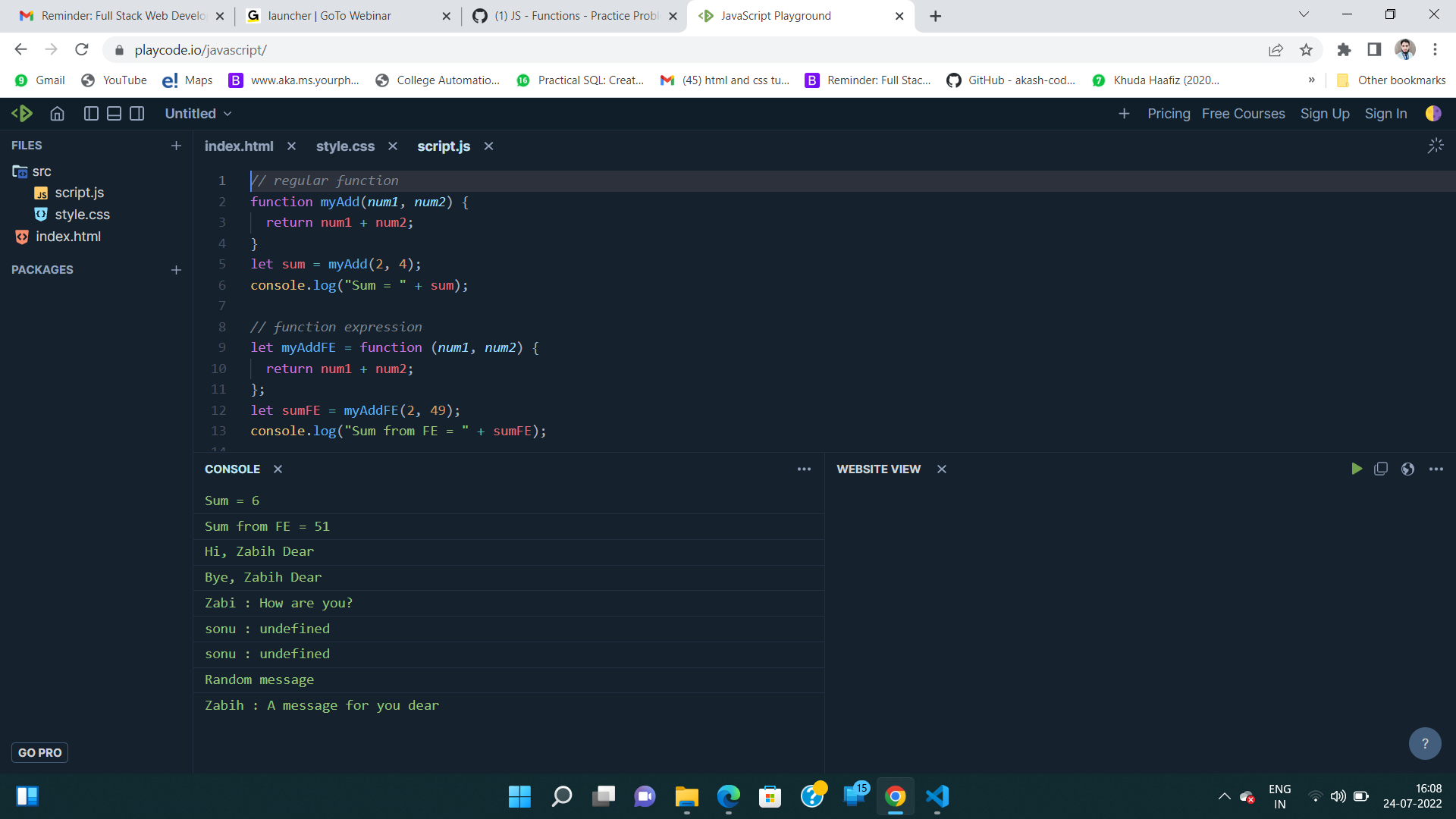This screenshot has width=1456, height=819.
Task: Switch to the style.css tab
Action: tap(345, 146)
